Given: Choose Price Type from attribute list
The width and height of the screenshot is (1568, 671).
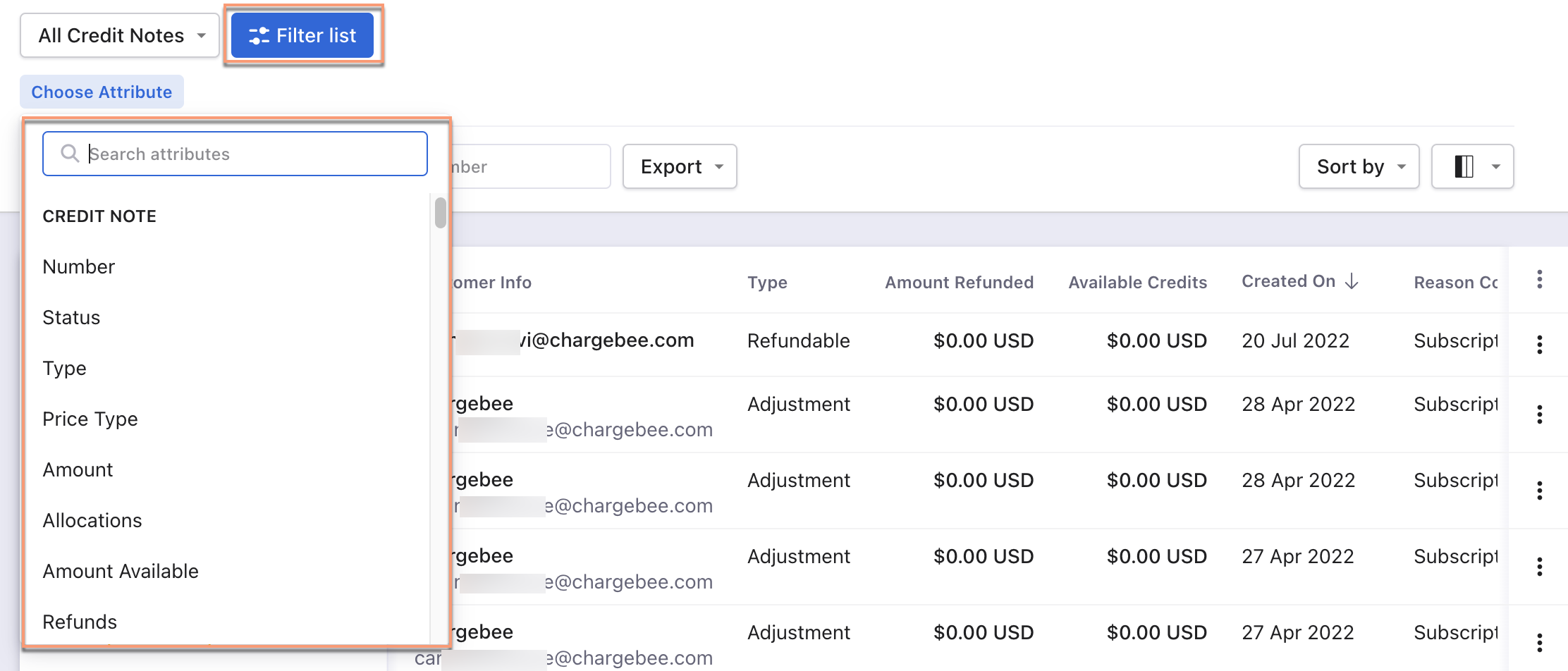Looking at the screenshot, I should coord(90,419).
